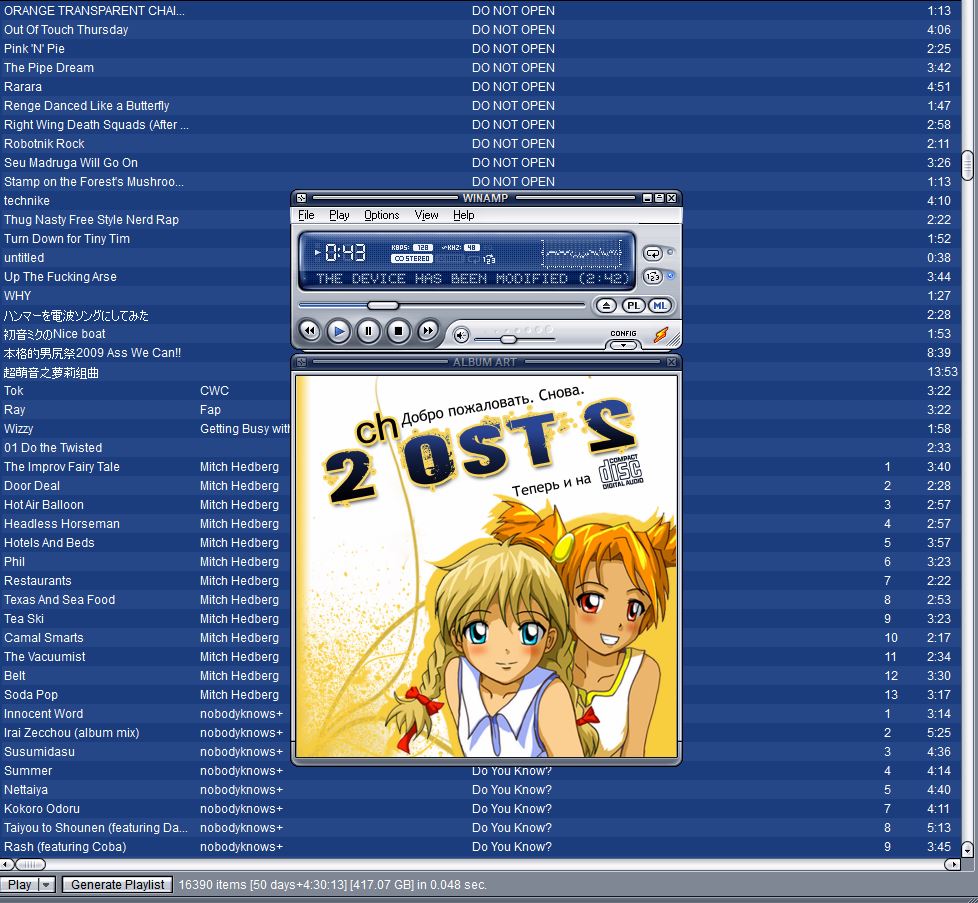Select track 'The Improv Fairy Tale'
This screenshot has height=903, width=978.
coord(62,466)
